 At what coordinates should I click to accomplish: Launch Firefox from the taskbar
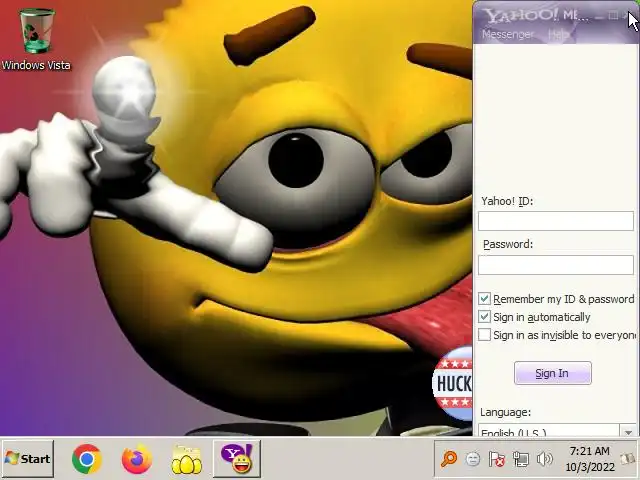[137, 458]
